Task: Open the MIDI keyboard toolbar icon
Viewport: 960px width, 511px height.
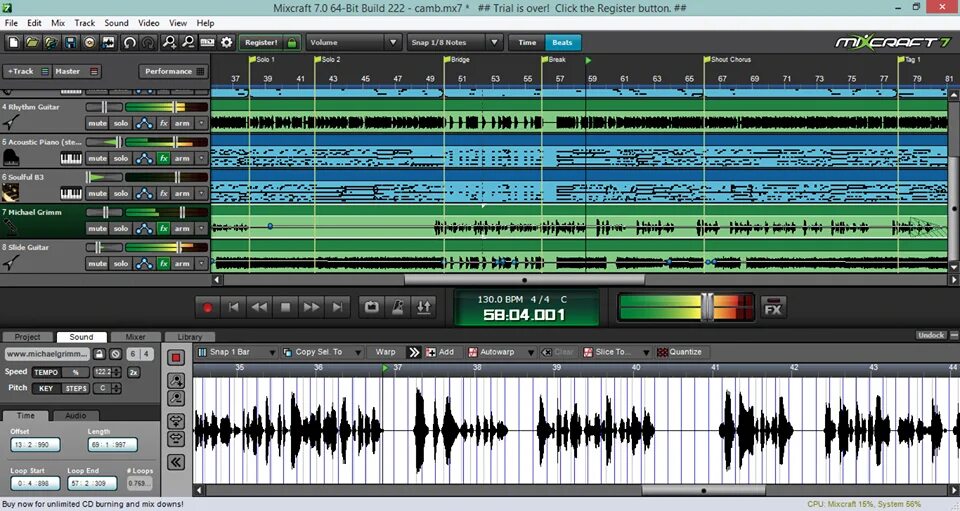Action: (208, 42)
